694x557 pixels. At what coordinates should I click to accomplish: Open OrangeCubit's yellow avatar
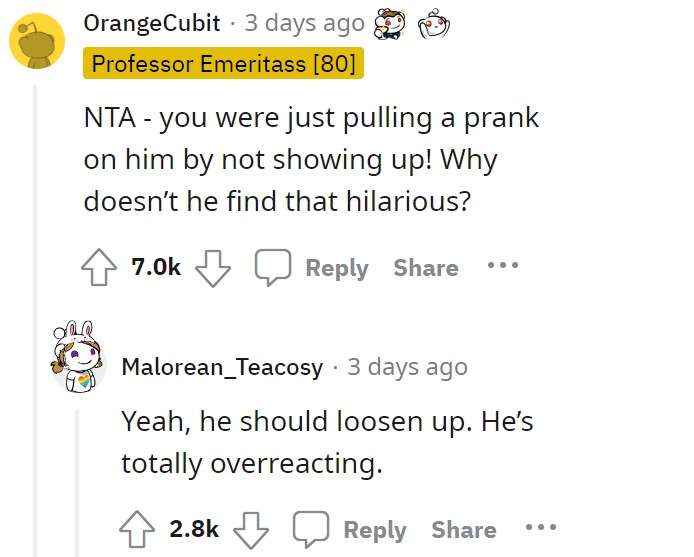[x=37, y=41]
